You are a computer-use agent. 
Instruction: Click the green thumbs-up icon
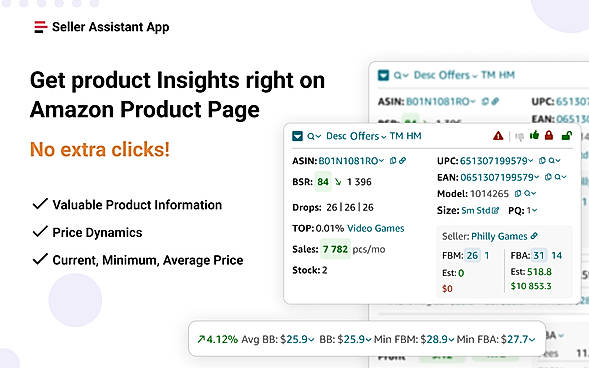(x=534, y=135)
